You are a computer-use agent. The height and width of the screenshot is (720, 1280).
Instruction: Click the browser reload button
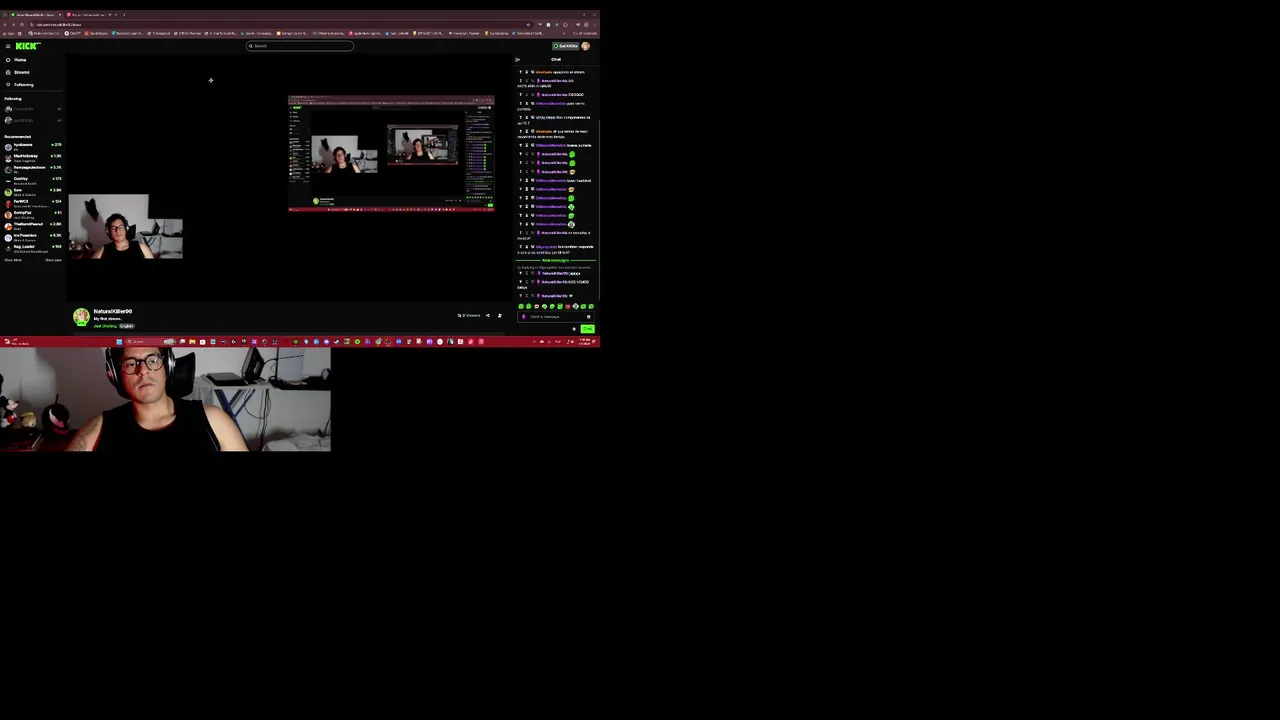23,24
